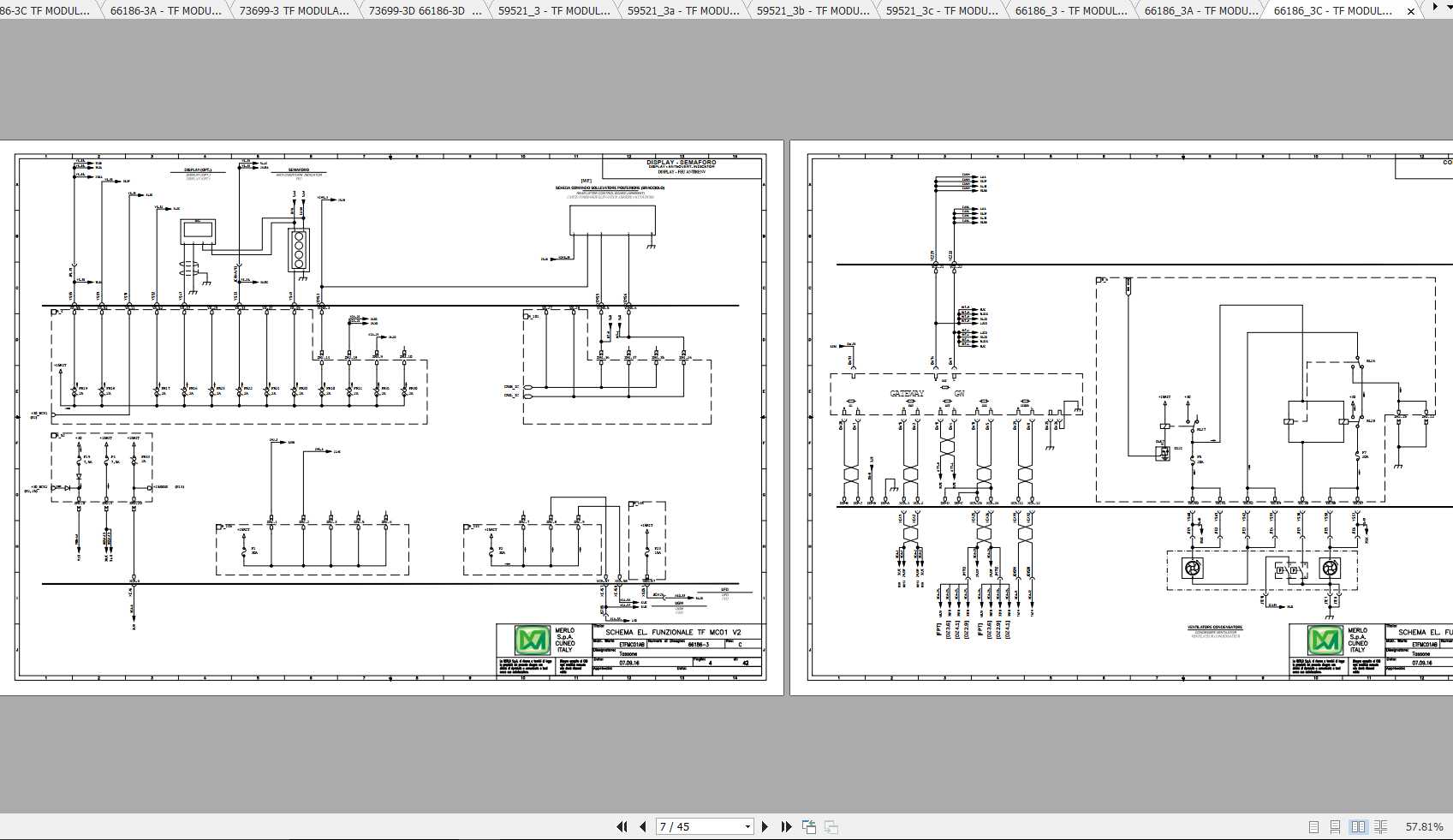
Task: Click the Merlo logo on the left schematic page
Action: pos(533,640)
